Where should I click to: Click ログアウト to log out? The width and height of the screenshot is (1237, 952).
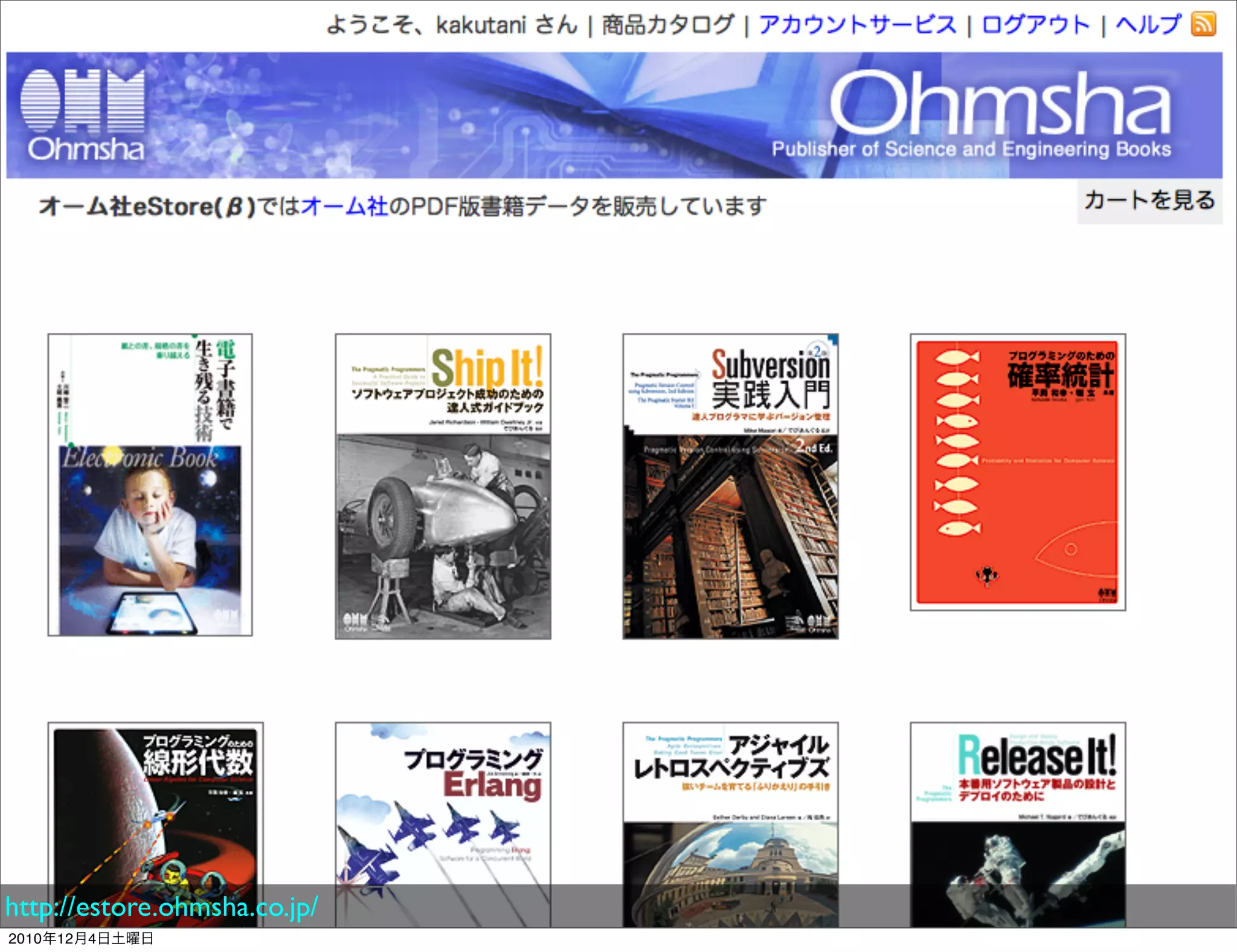click(x=1035, y=25)
